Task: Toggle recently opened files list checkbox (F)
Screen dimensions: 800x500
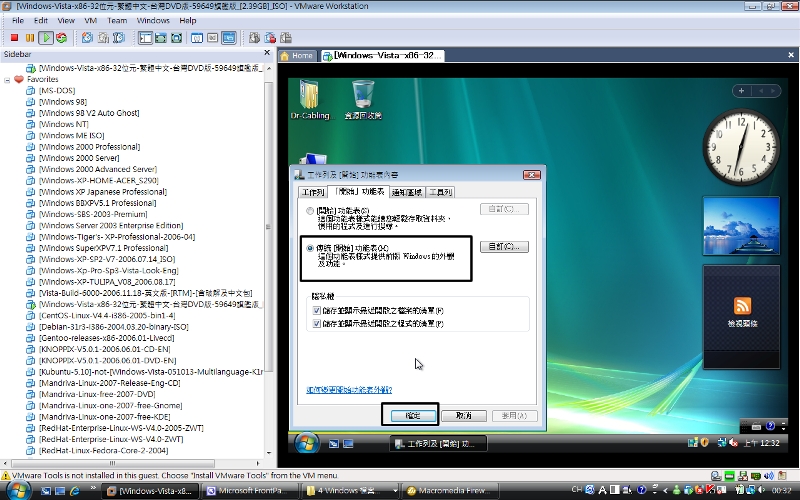Action: pyautogui.click(x=316, y=310)
